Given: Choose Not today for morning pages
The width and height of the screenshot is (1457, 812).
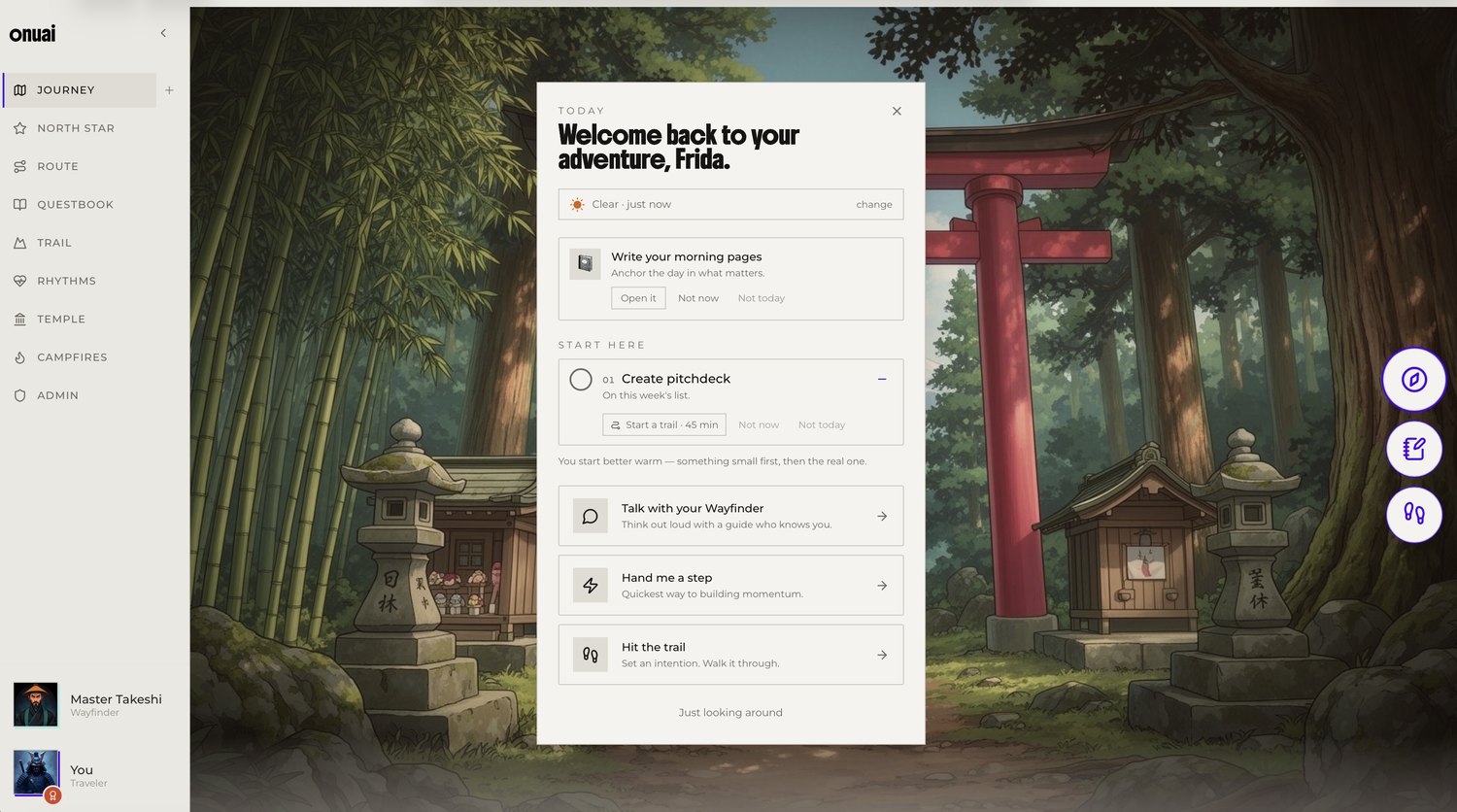Looking at the screenshot, I should (762, 298).
